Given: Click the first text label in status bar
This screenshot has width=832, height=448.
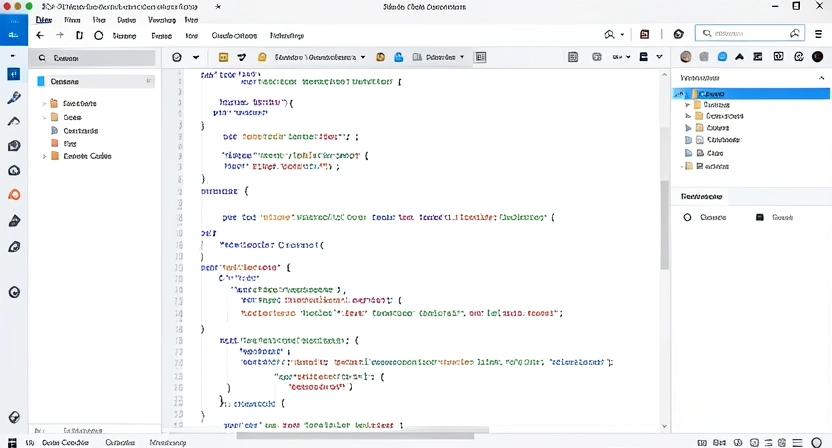Looking at the screenshot, I should (x=65, y=442).
